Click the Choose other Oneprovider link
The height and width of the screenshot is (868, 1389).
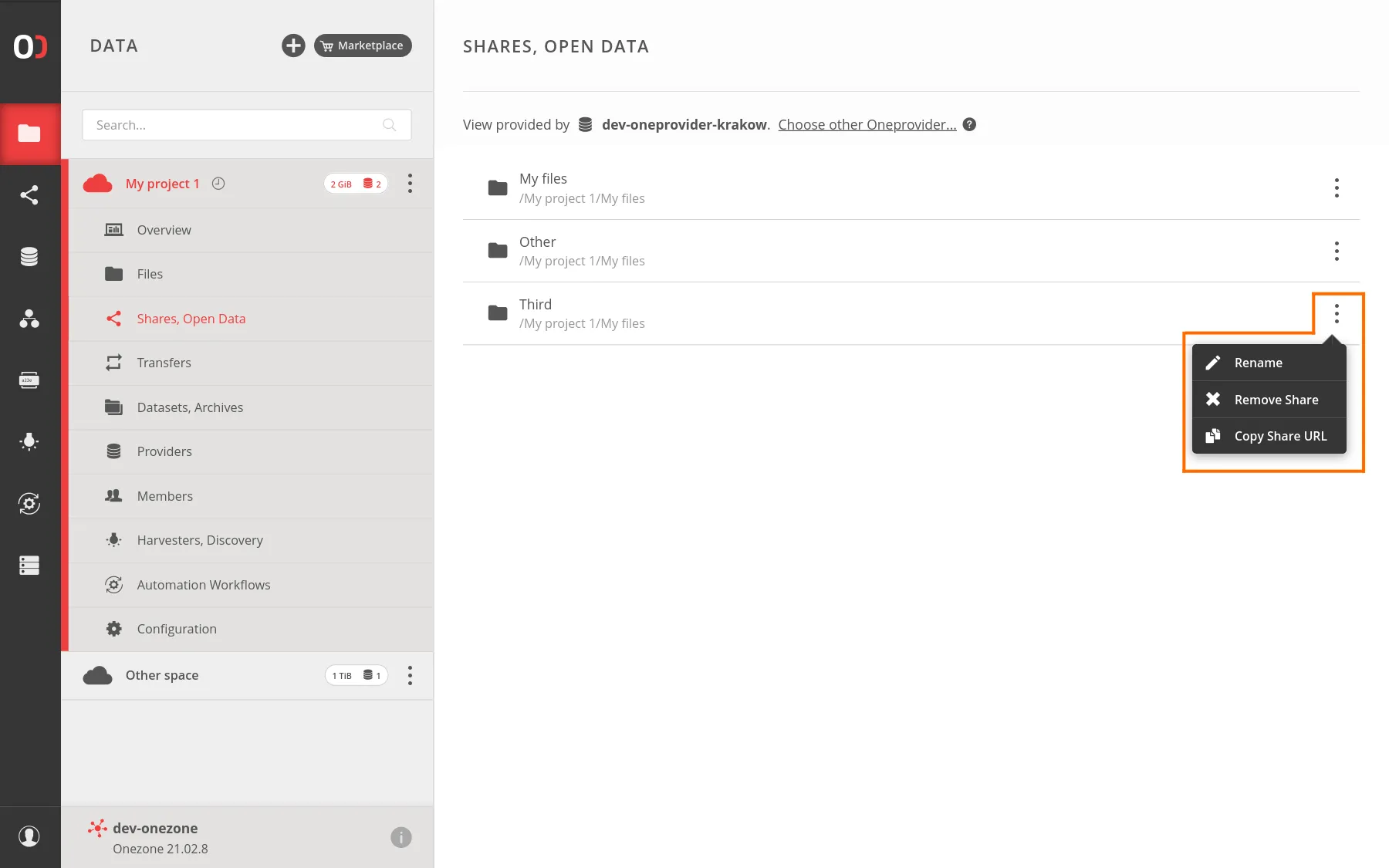coord(867,124)
